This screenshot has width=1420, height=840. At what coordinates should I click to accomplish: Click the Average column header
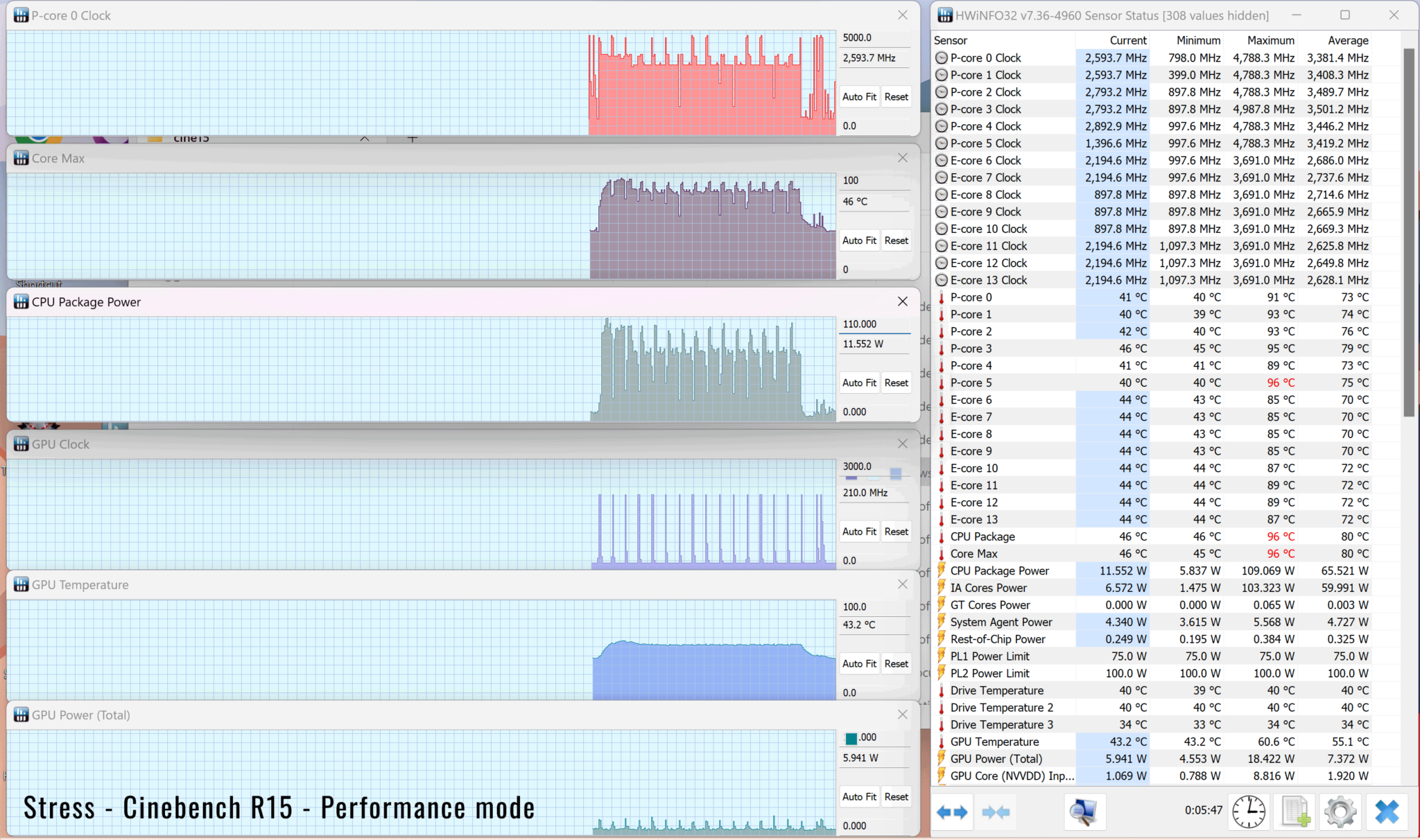(1347, 40)
